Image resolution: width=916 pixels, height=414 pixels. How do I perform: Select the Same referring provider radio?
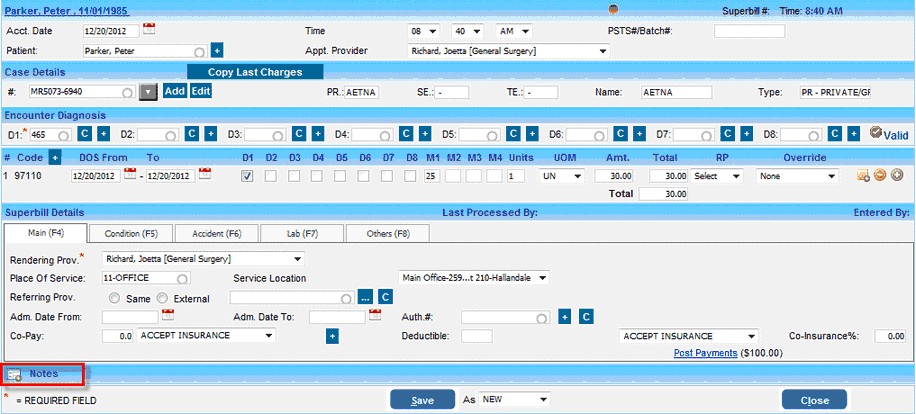(114, 297)
